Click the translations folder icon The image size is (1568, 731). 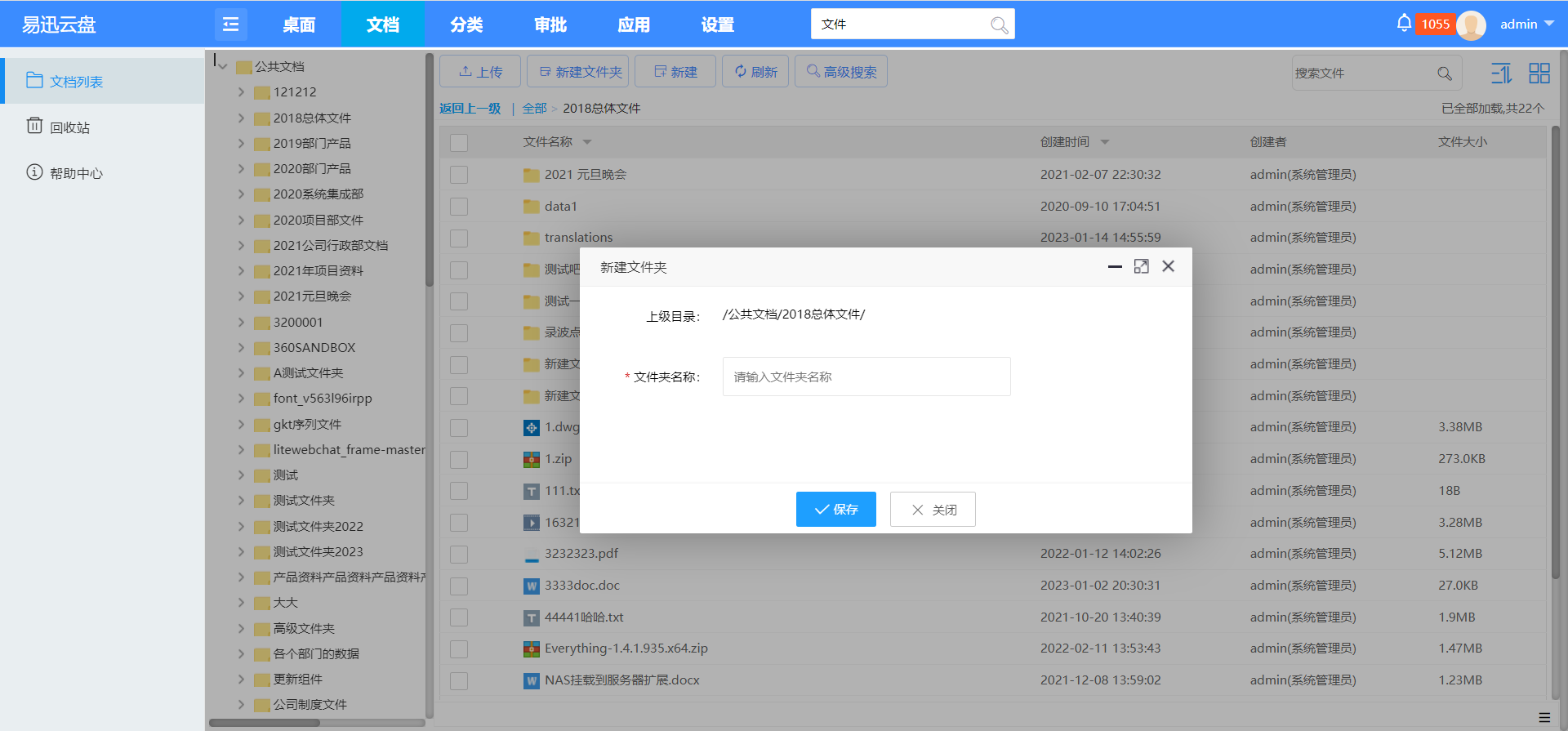click(532, 238)
